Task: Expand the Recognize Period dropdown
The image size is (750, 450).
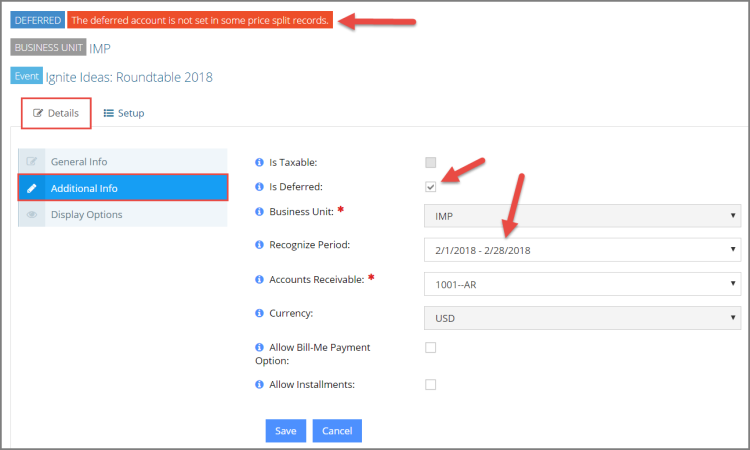Action: click(582, 250)
